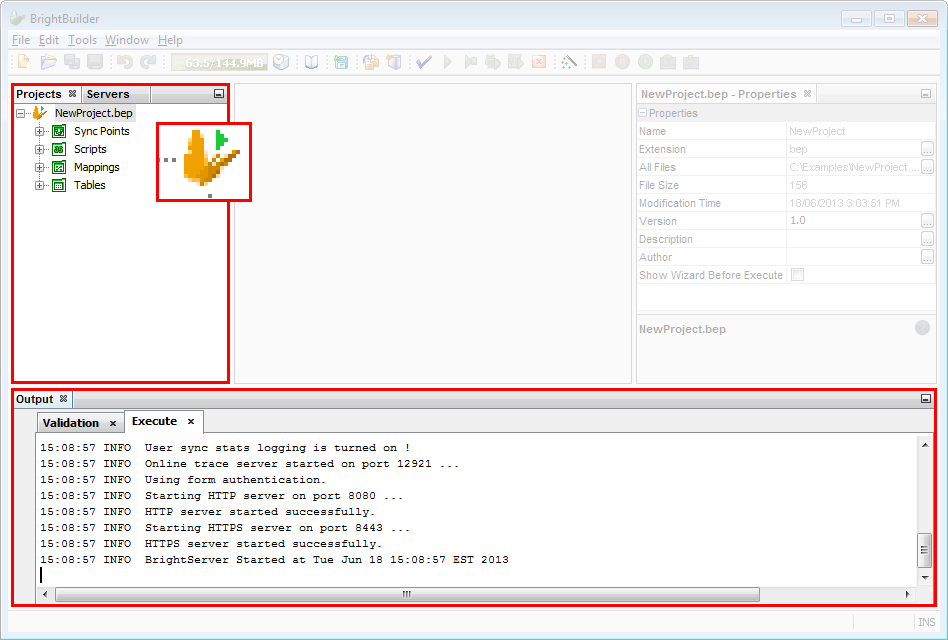Image resolution: width=948 pixels, height=640 pixels.
Task: Click the wizard wand toolbar icon
Action: (x=568, y=62)
